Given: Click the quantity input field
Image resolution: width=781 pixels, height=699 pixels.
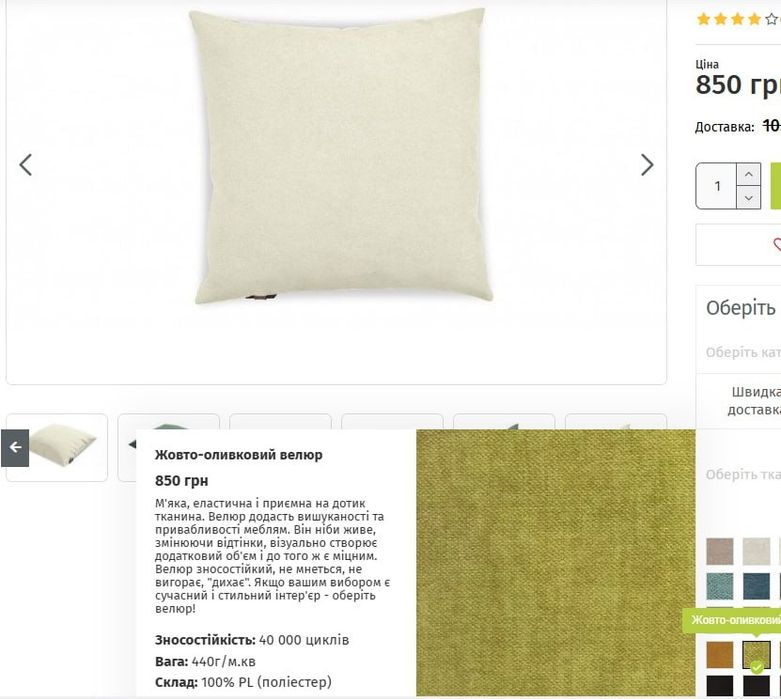Looking at the screenshot, I should 716,186.
